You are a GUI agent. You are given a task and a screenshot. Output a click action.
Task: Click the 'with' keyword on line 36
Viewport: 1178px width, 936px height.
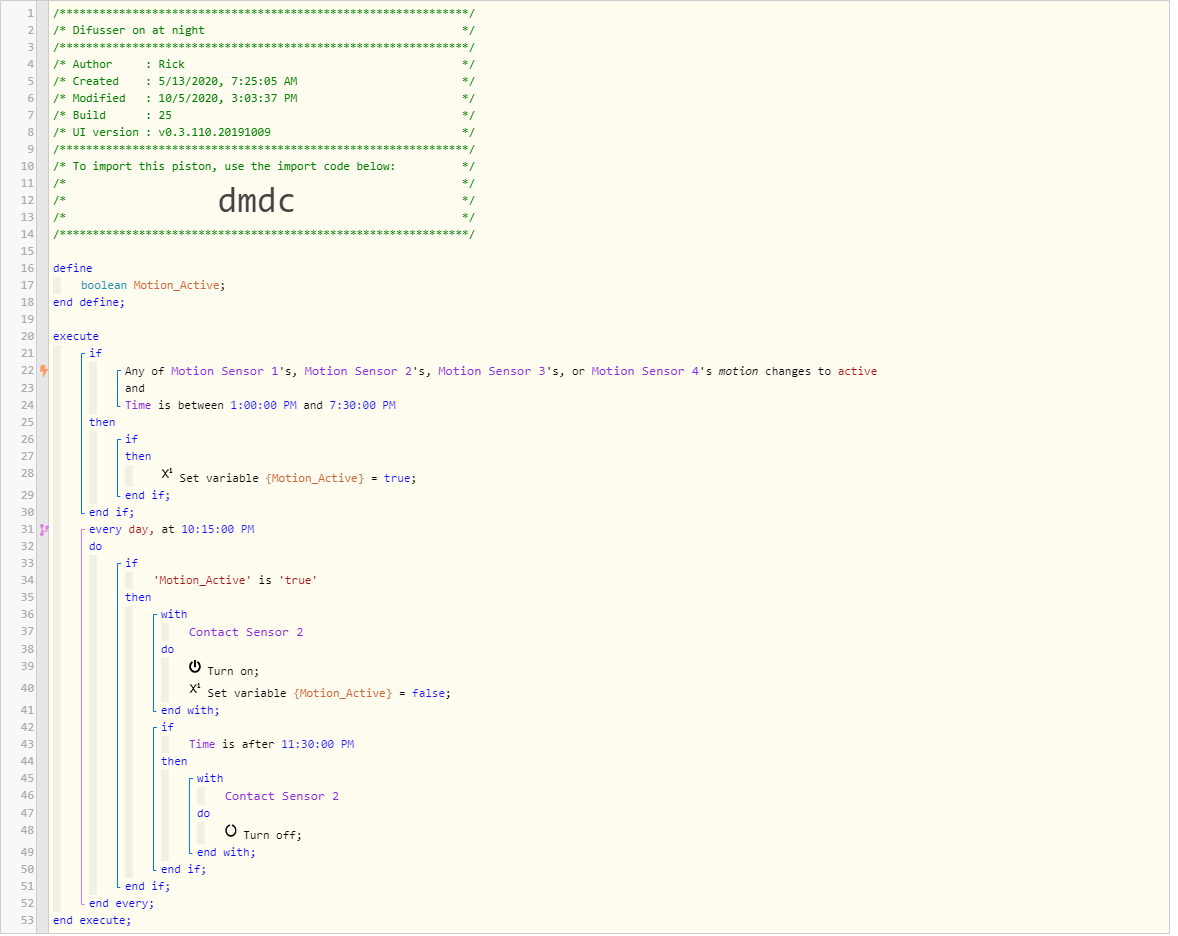(174, 614)
